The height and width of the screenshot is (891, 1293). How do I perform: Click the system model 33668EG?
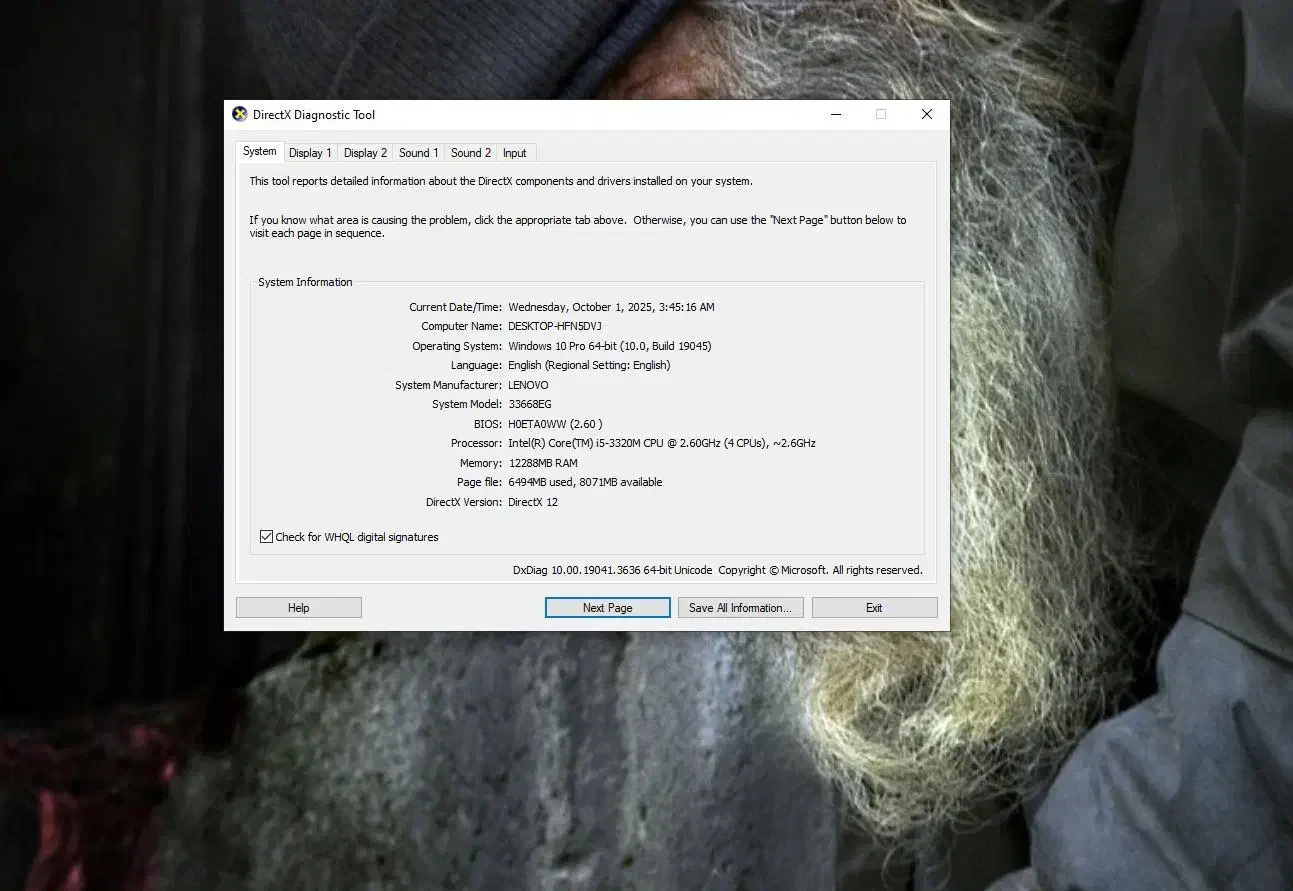point(530,404)
